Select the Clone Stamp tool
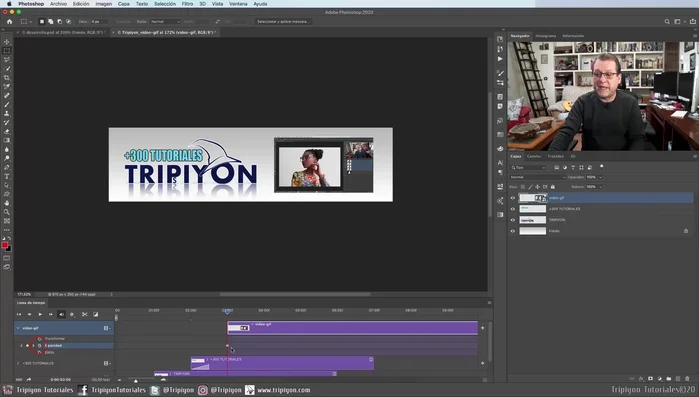The image size is (699, 397). pyautogui.click(x=7, y=114)
